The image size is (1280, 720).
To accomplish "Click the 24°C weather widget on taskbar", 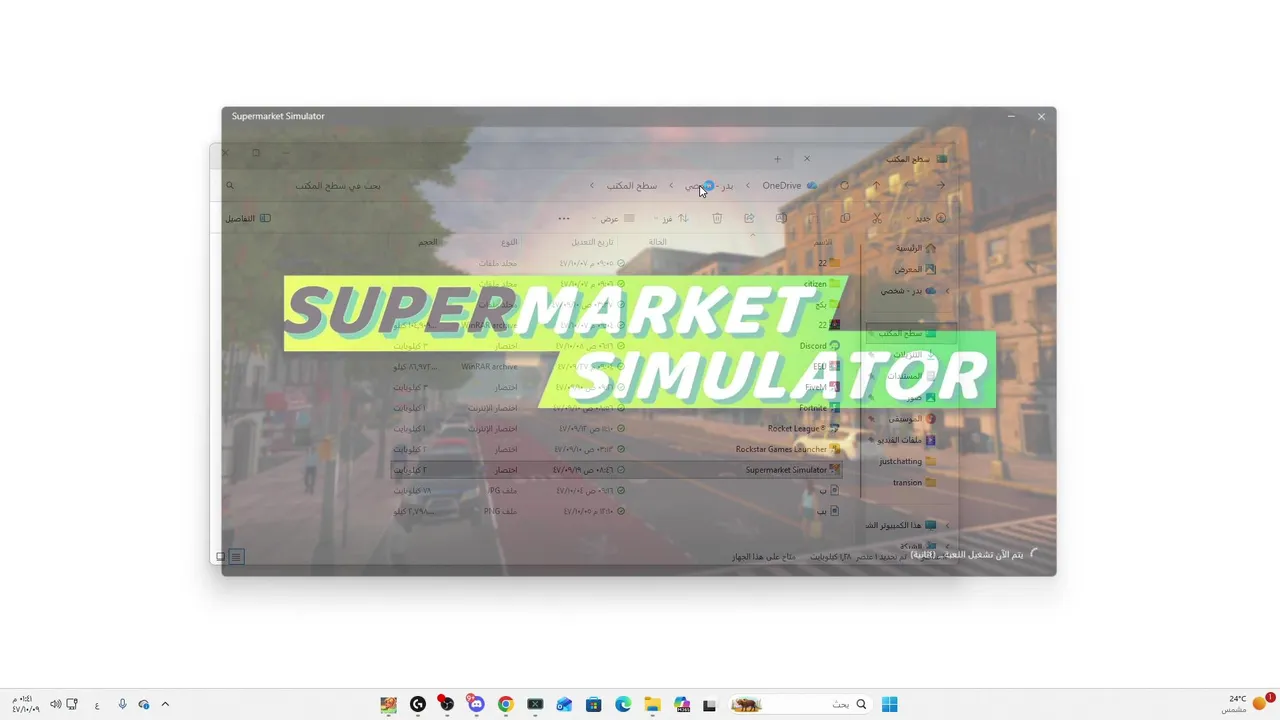I will pos(1247,704).
